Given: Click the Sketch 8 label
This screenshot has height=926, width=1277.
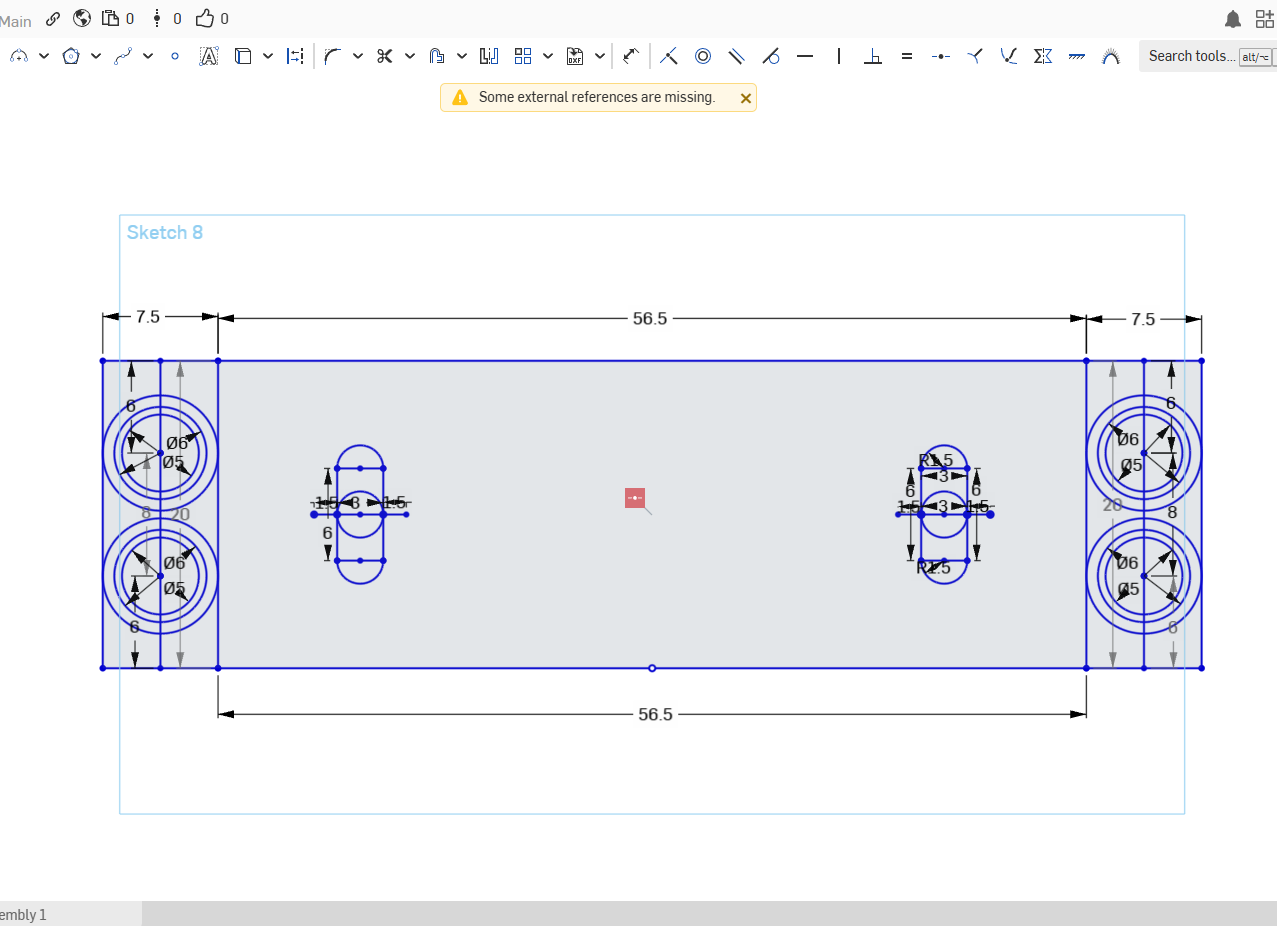Looking at the screenshot, I should click(x=165, y=232).
